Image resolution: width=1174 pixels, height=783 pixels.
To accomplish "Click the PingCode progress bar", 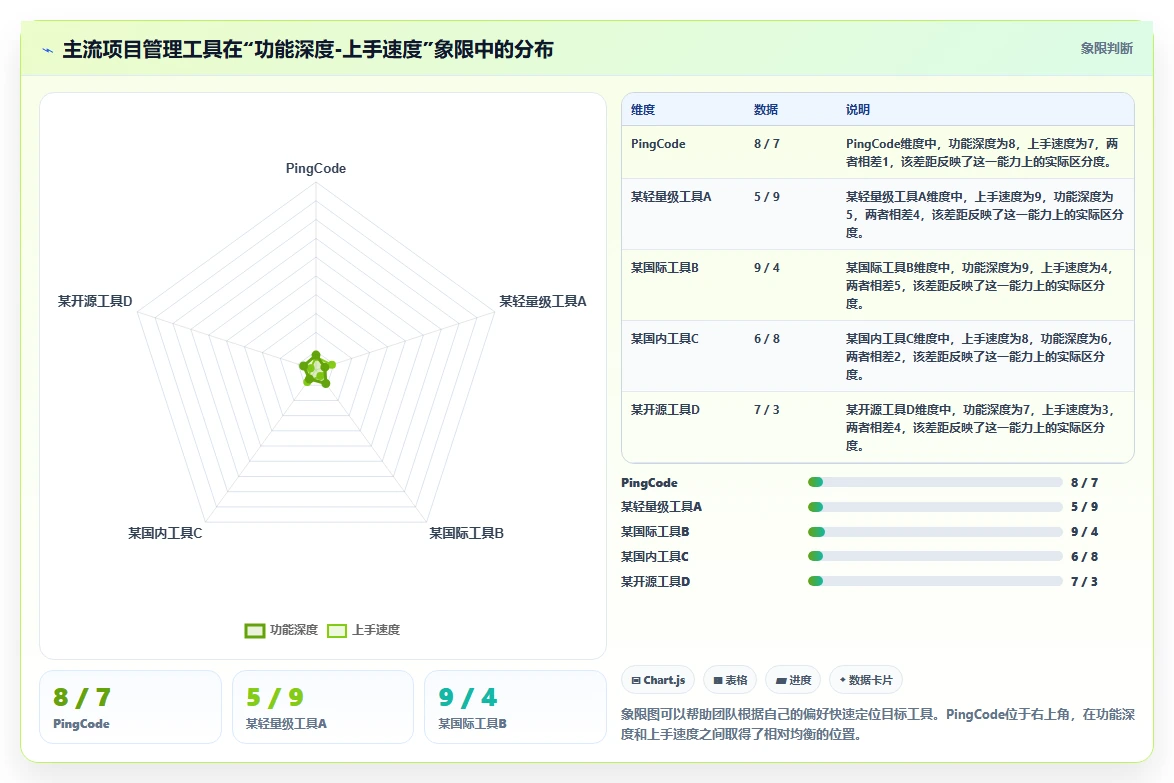I will (x=935, y=483).
